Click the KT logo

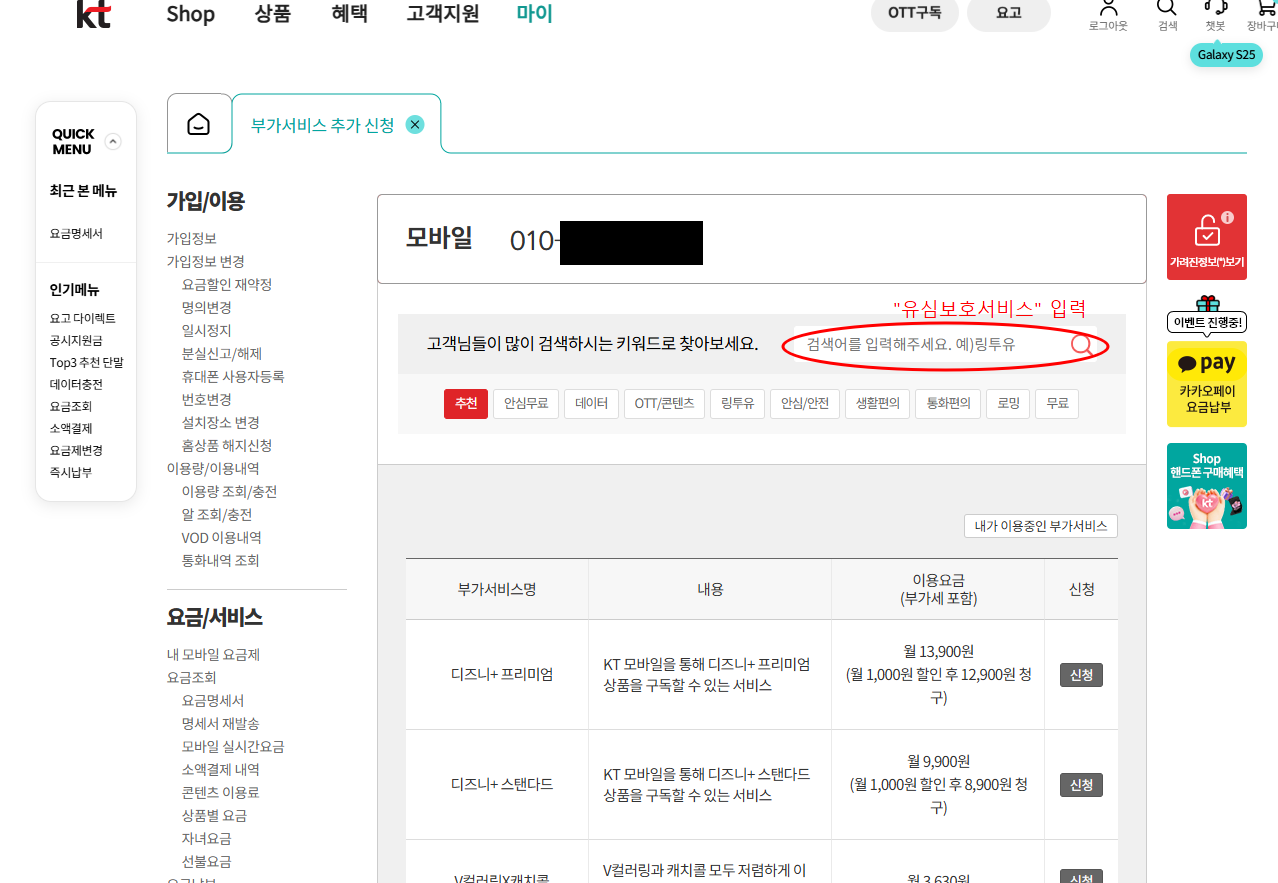[x=94, y=13]
